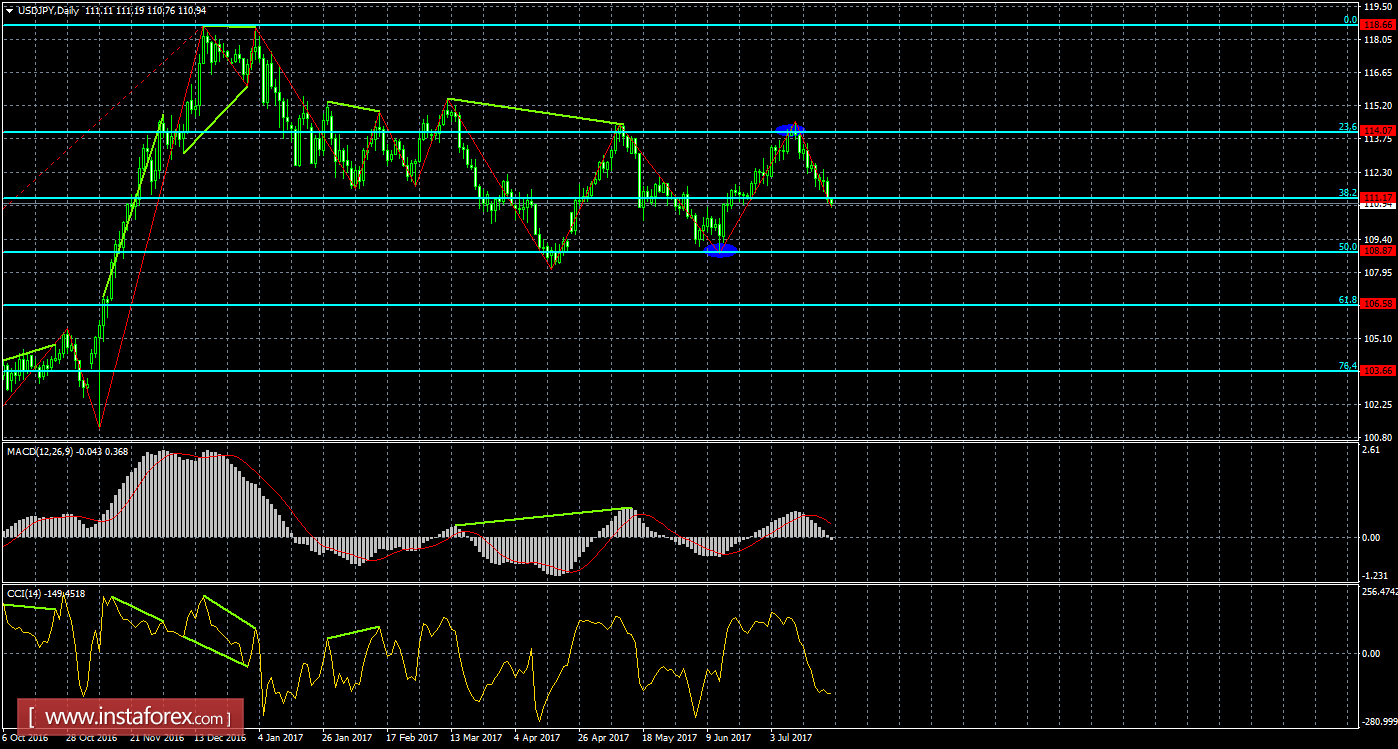
Task: Click the 4 Jan 2017 date on time axis
Action: click(281, 738)
